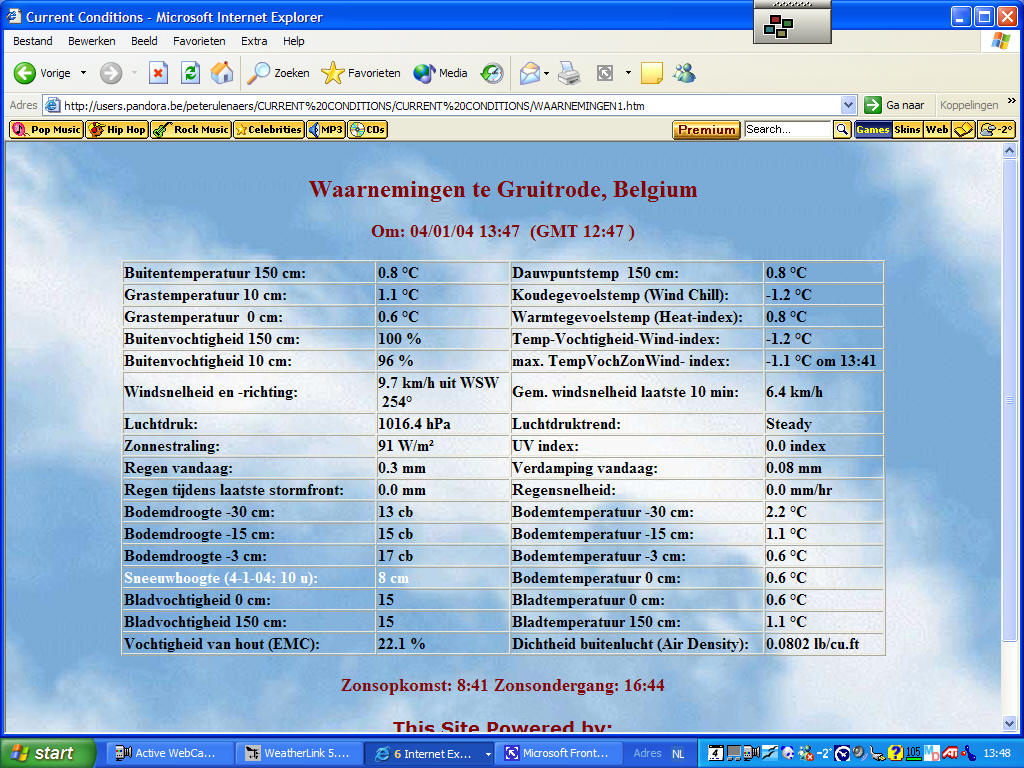
Task: Click into the toolbar Search field
Action: pyautogui.click(x=787, y=130)
